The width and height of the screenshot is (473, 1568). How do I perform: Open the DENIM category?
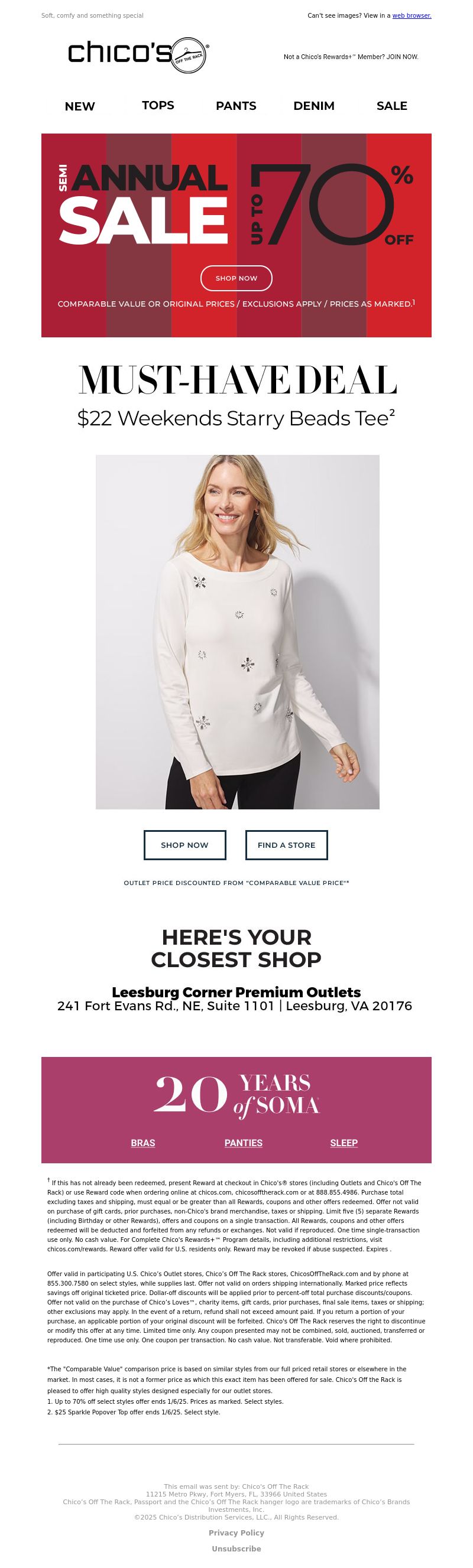point(314,106)
